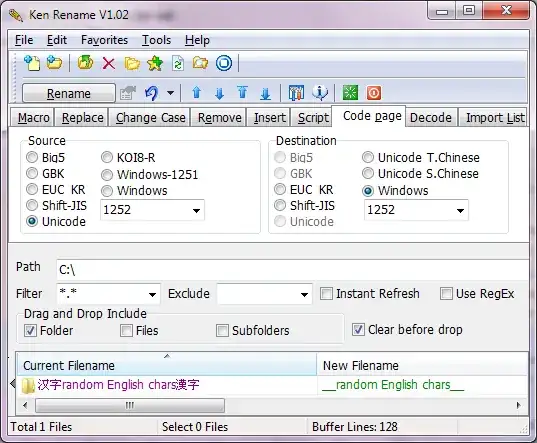
Task: Click the folder icon next to blue circle
Action: pyautogui.click(x=200, y=63)
